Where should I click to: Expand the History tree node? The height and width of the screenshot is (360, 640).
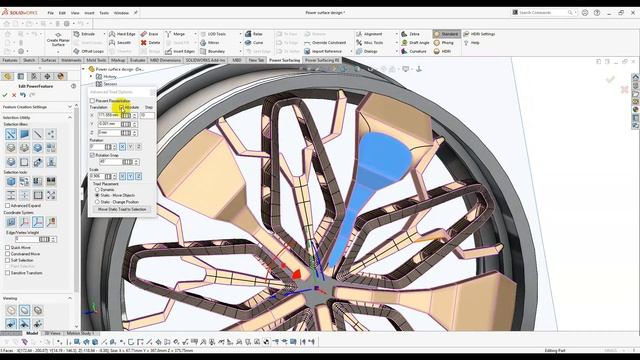[x=91, y=76]
